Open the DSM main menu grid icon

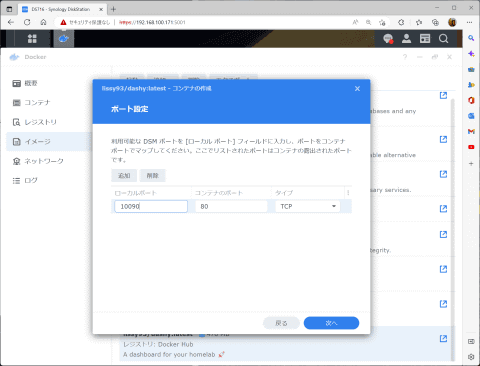(32, 39)
